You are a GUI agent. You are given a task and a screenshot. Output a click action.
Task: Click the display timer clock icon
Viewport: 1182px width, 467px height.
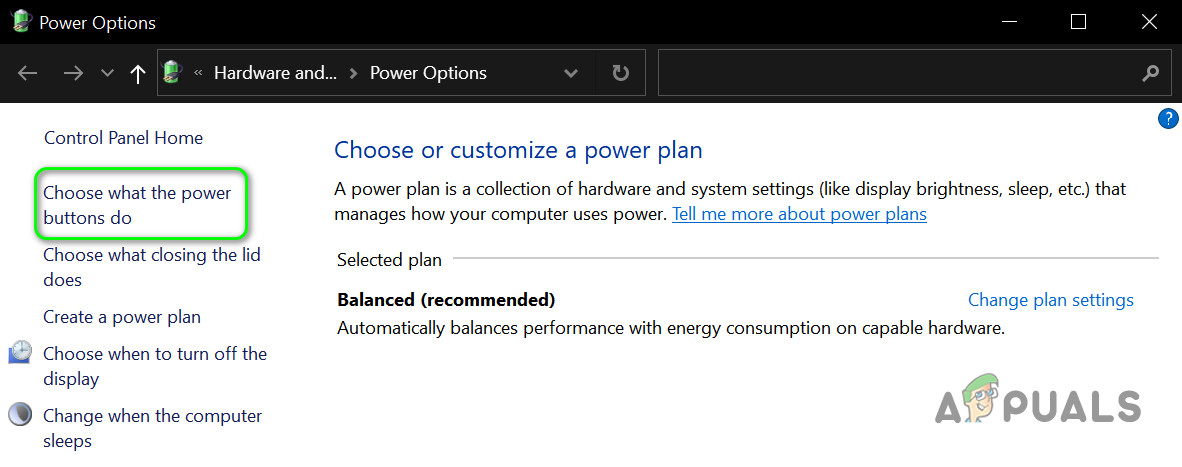click(20, 354)
